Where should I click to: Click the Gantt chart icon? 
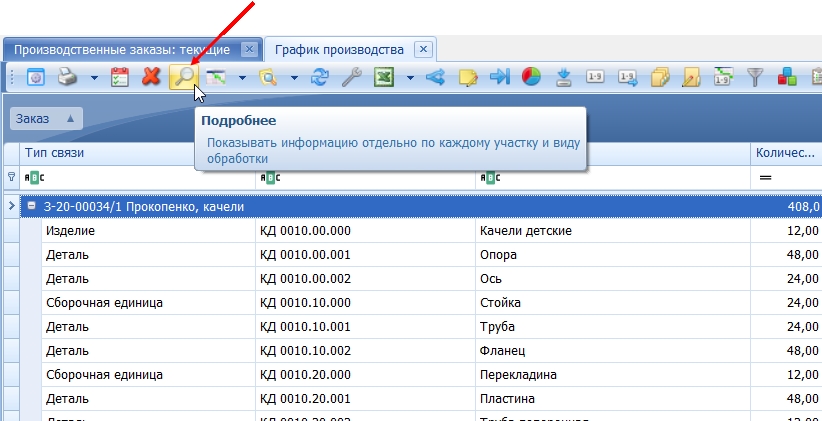[x=216, y=78]
